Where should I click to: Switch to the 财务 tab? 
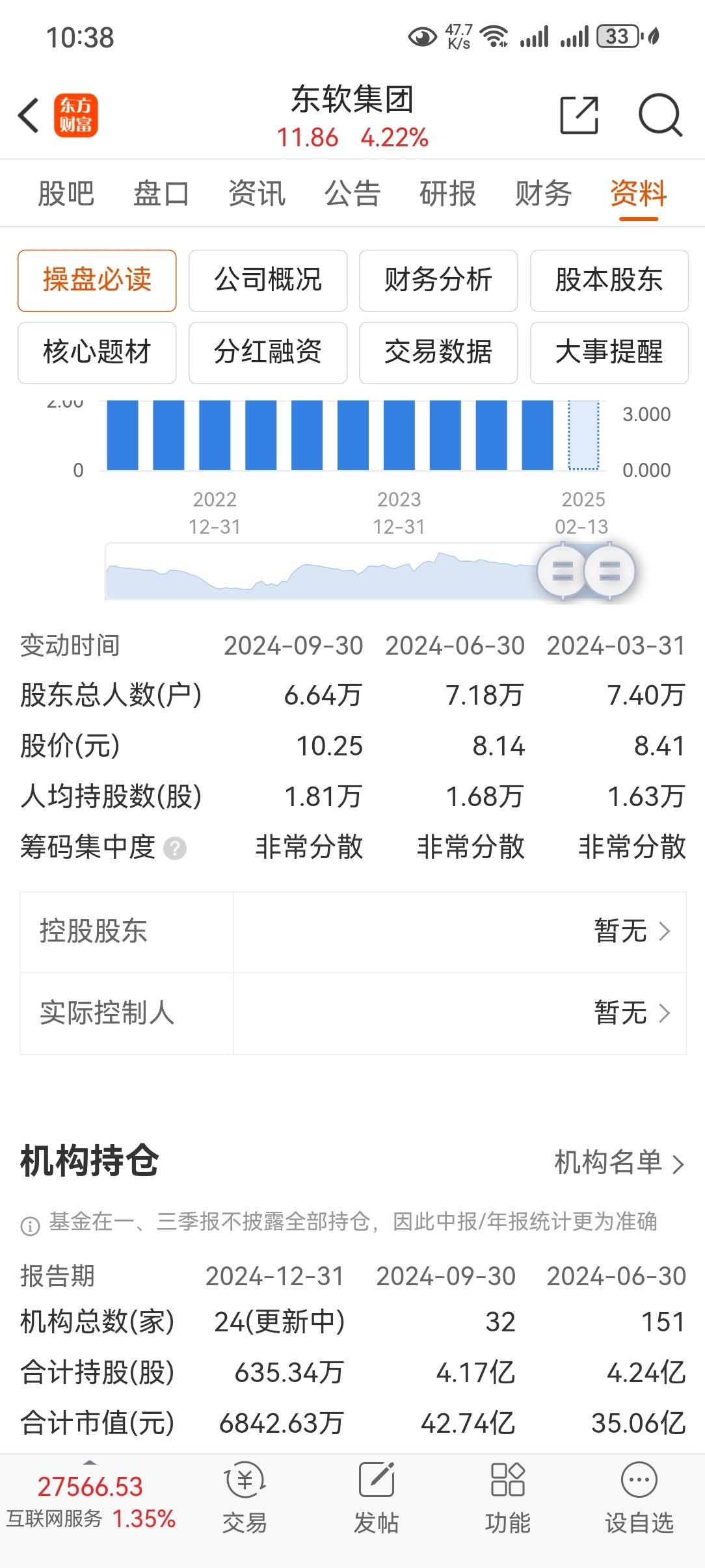tap(544, 194)
